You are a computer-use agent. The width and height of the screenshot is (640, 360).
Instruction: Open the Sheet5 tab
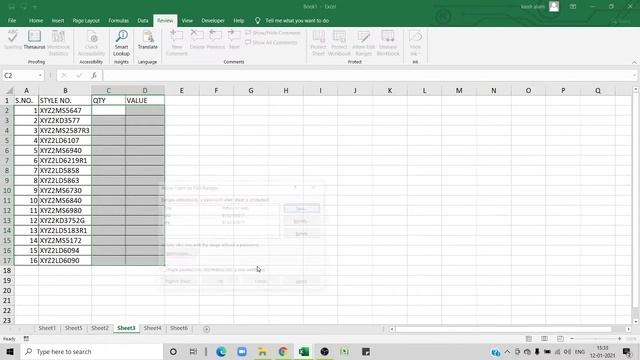tap(73, 328)
